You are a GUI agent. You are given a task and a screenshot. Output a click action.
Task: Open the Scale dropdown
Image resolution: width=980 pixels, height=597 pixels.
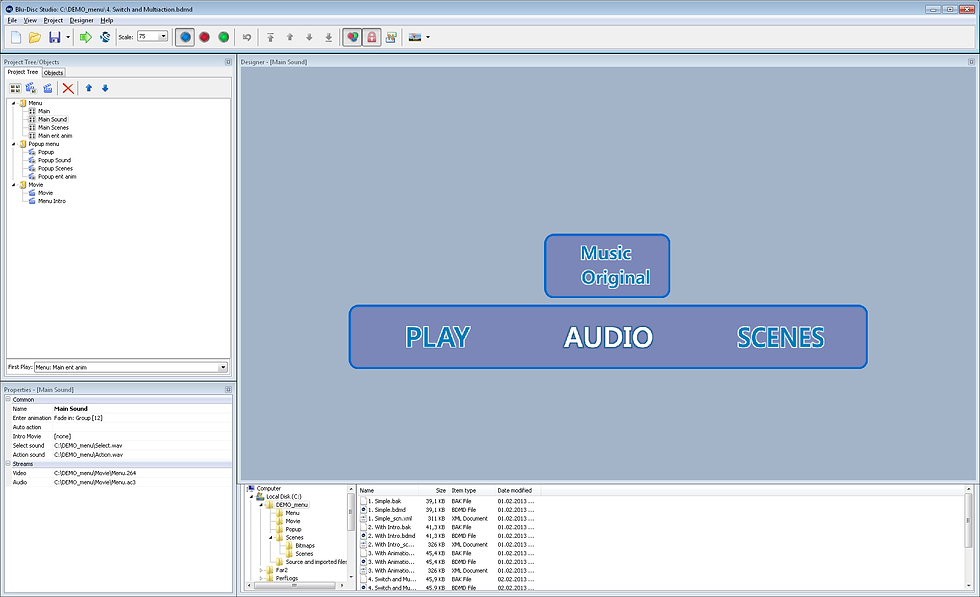pos(164,37)
